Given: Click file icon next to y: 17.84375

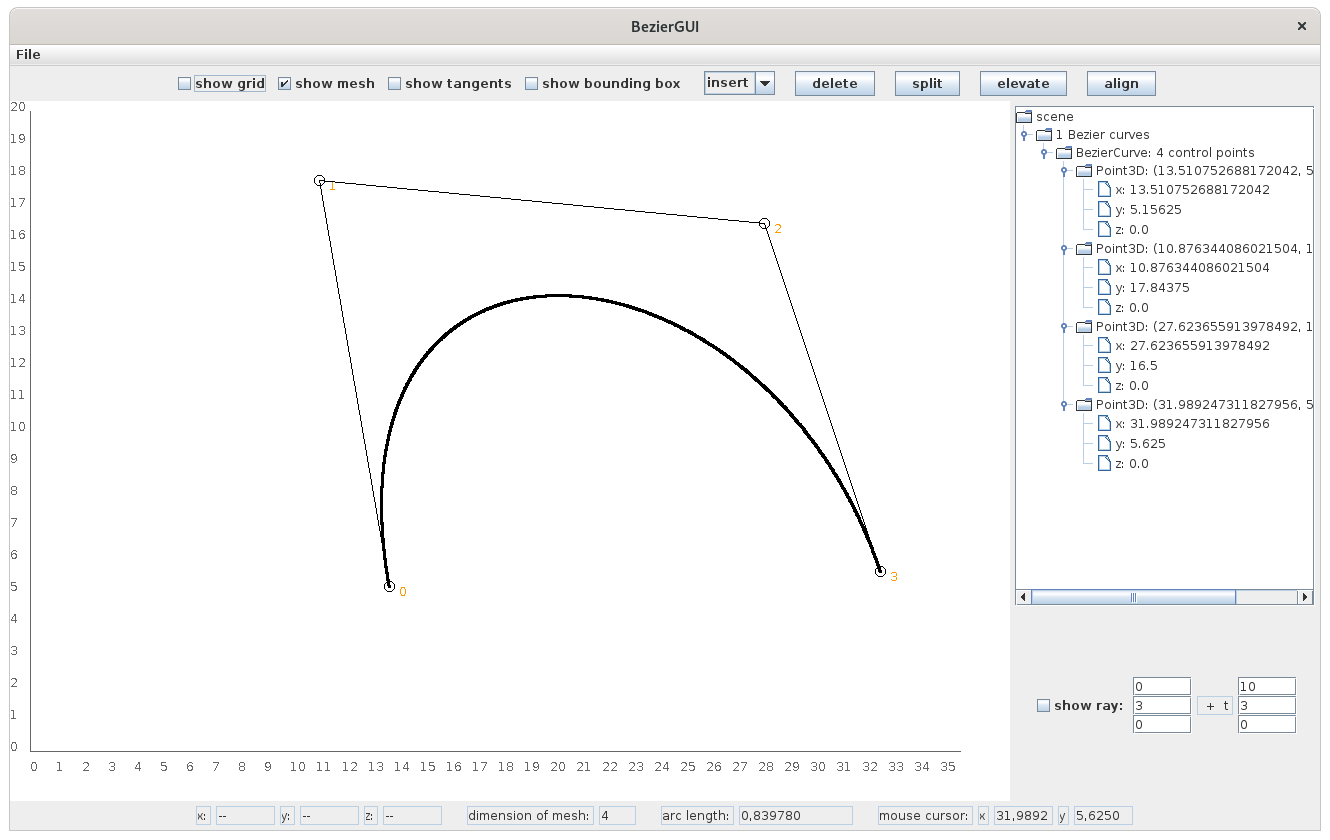Looking at the screenshot, I should click(x=1103, y=287).
